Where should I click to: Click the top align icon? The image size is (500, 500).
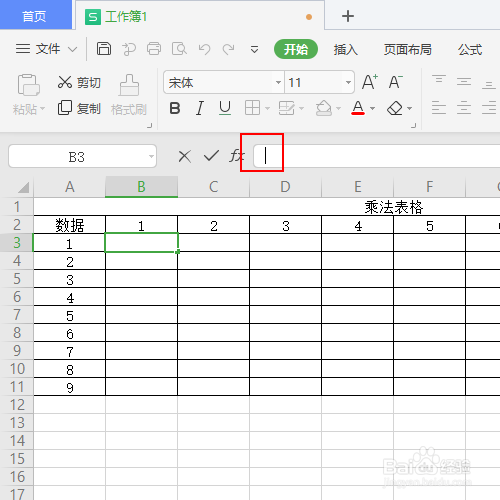click(x=439, y=79)
